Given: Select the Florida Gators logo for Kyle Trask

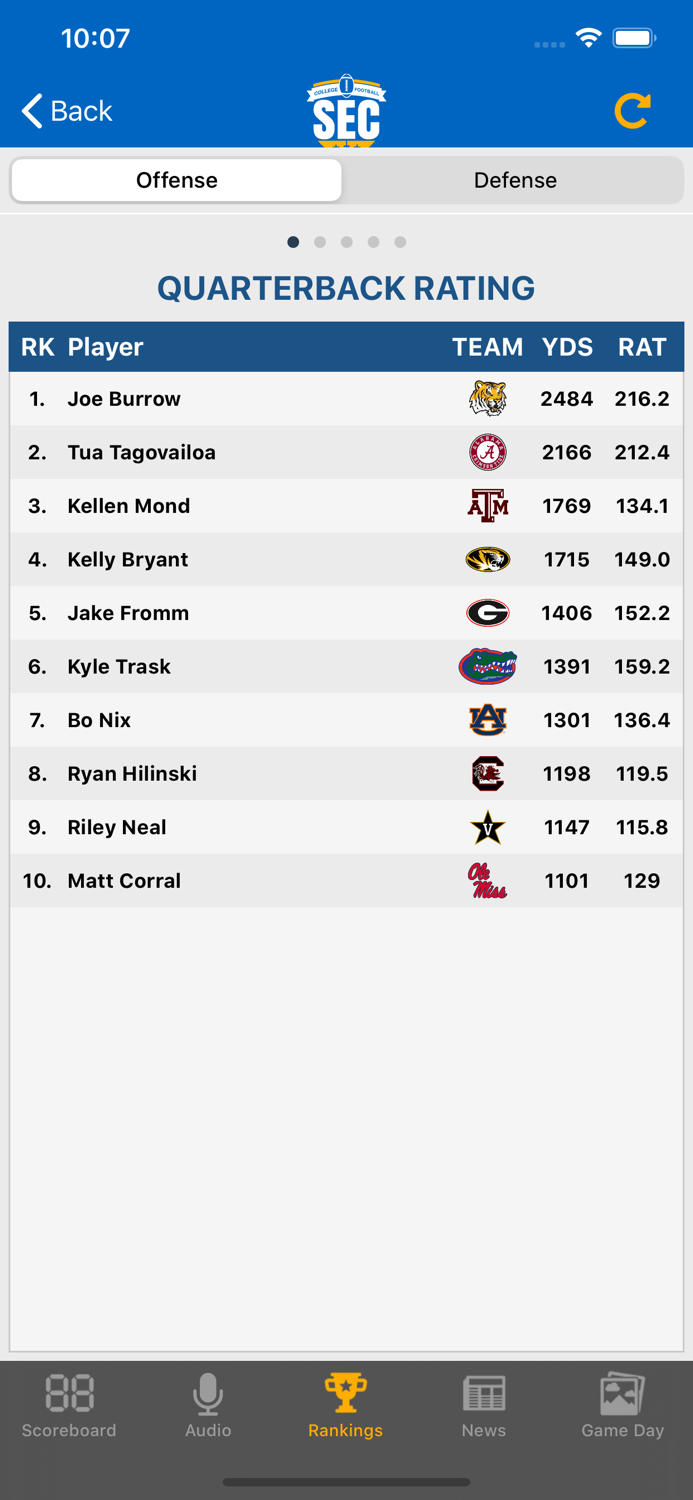Looking at the screenshot, I should coord(487,666).
